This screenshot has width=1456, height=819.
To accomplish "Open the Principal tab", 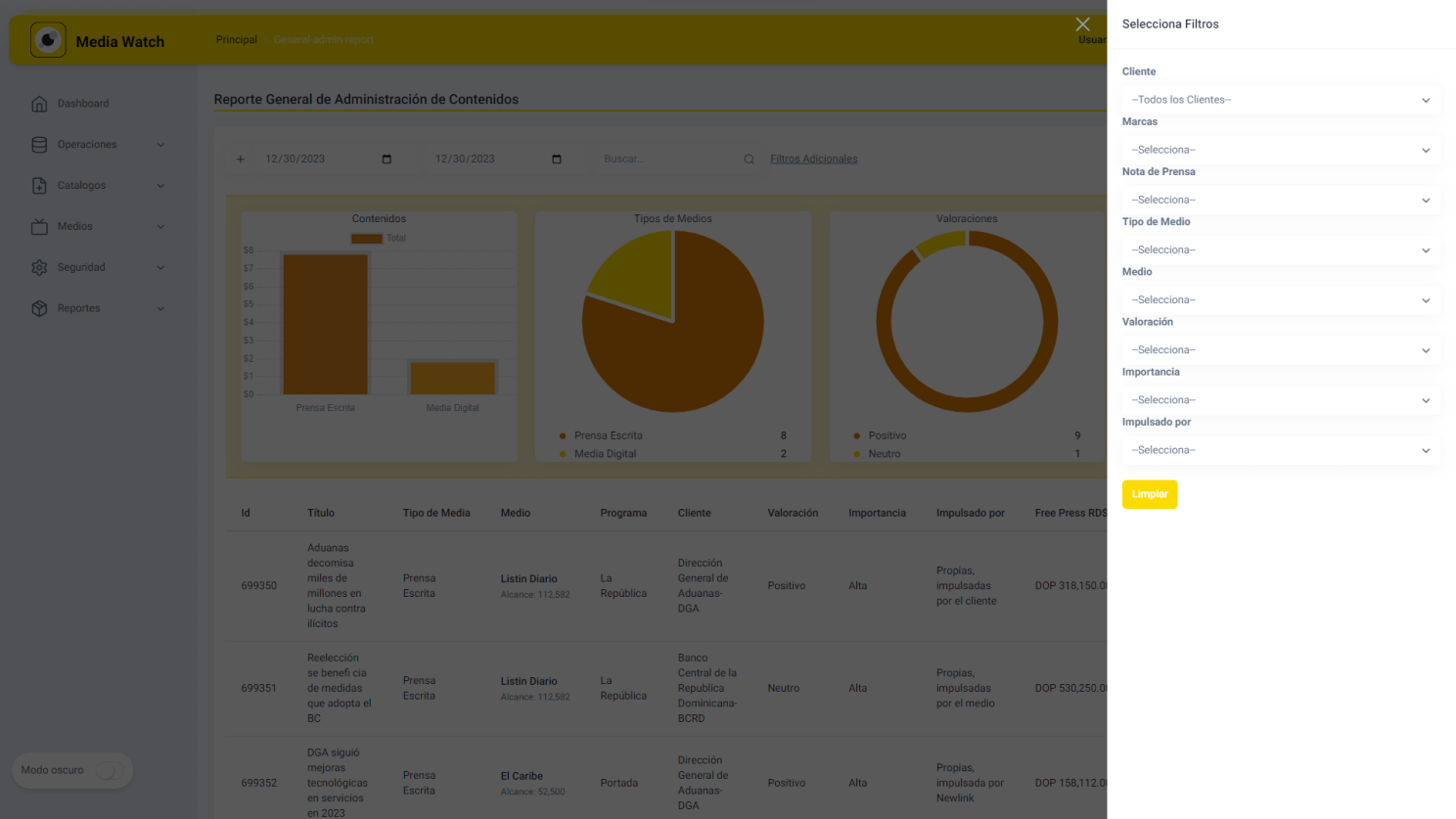I will pos(237,40).
